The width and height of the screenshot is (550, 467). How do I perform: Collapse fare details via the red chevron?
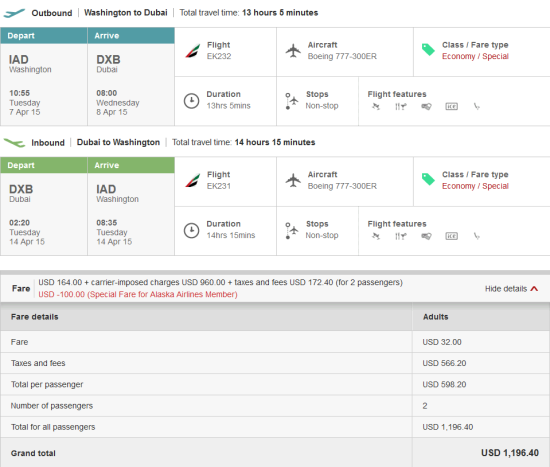coord(534,289)
